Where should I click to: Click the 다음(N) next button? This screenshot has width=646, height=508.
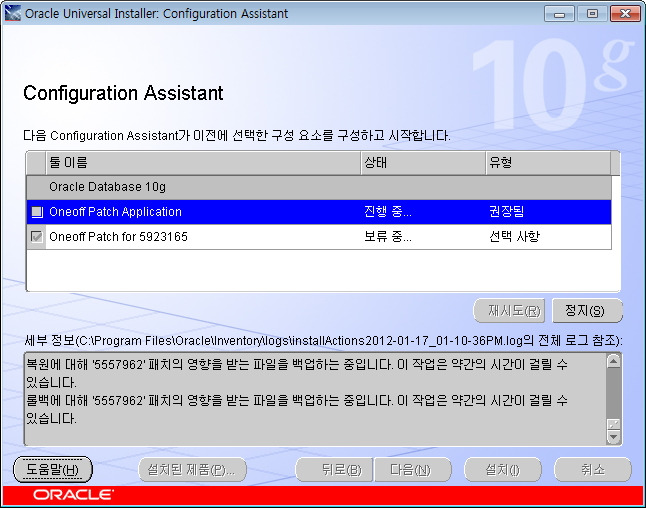click(413, 469)
